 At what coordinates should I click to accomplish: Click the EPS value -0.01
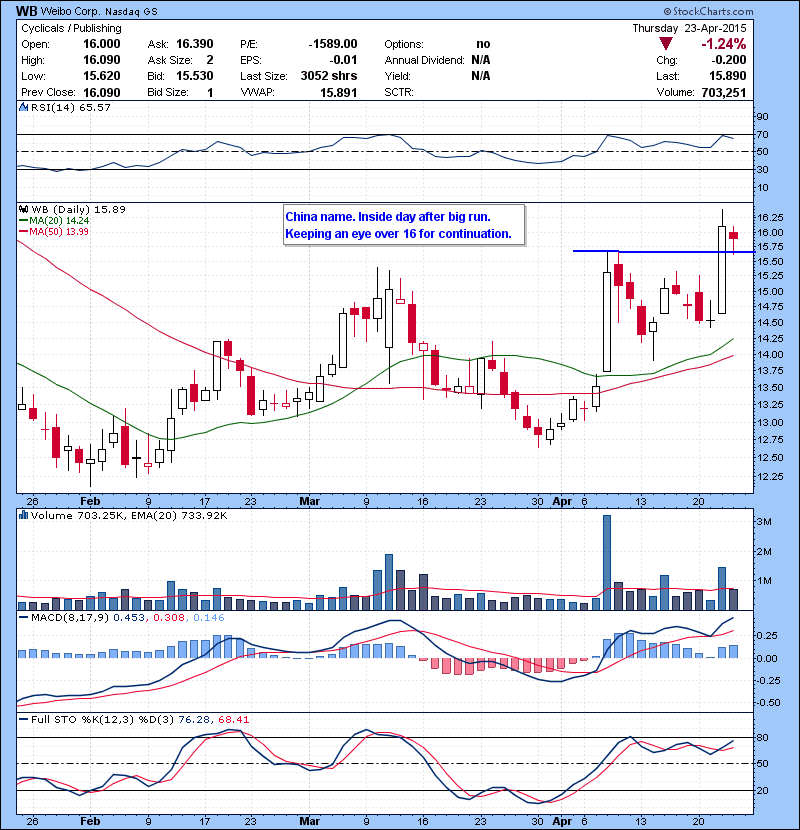[343, 60]
